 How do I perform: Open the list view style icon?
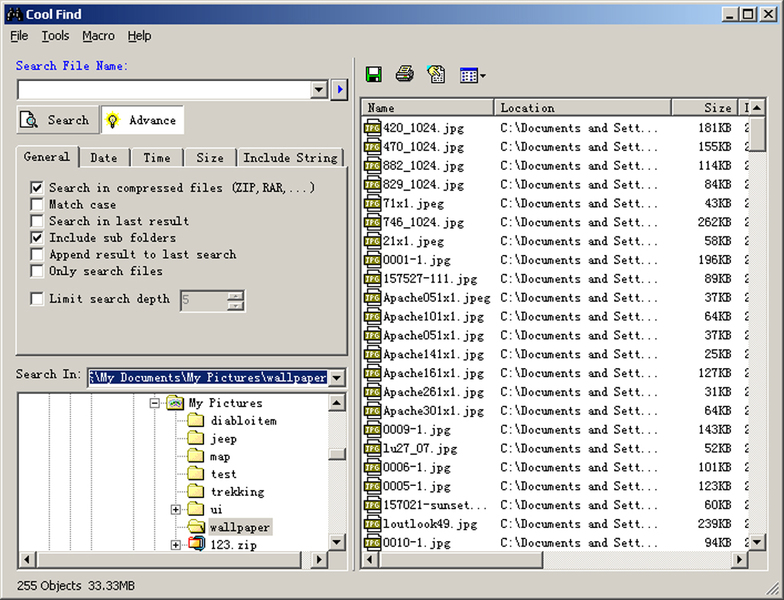click(471, 75)
